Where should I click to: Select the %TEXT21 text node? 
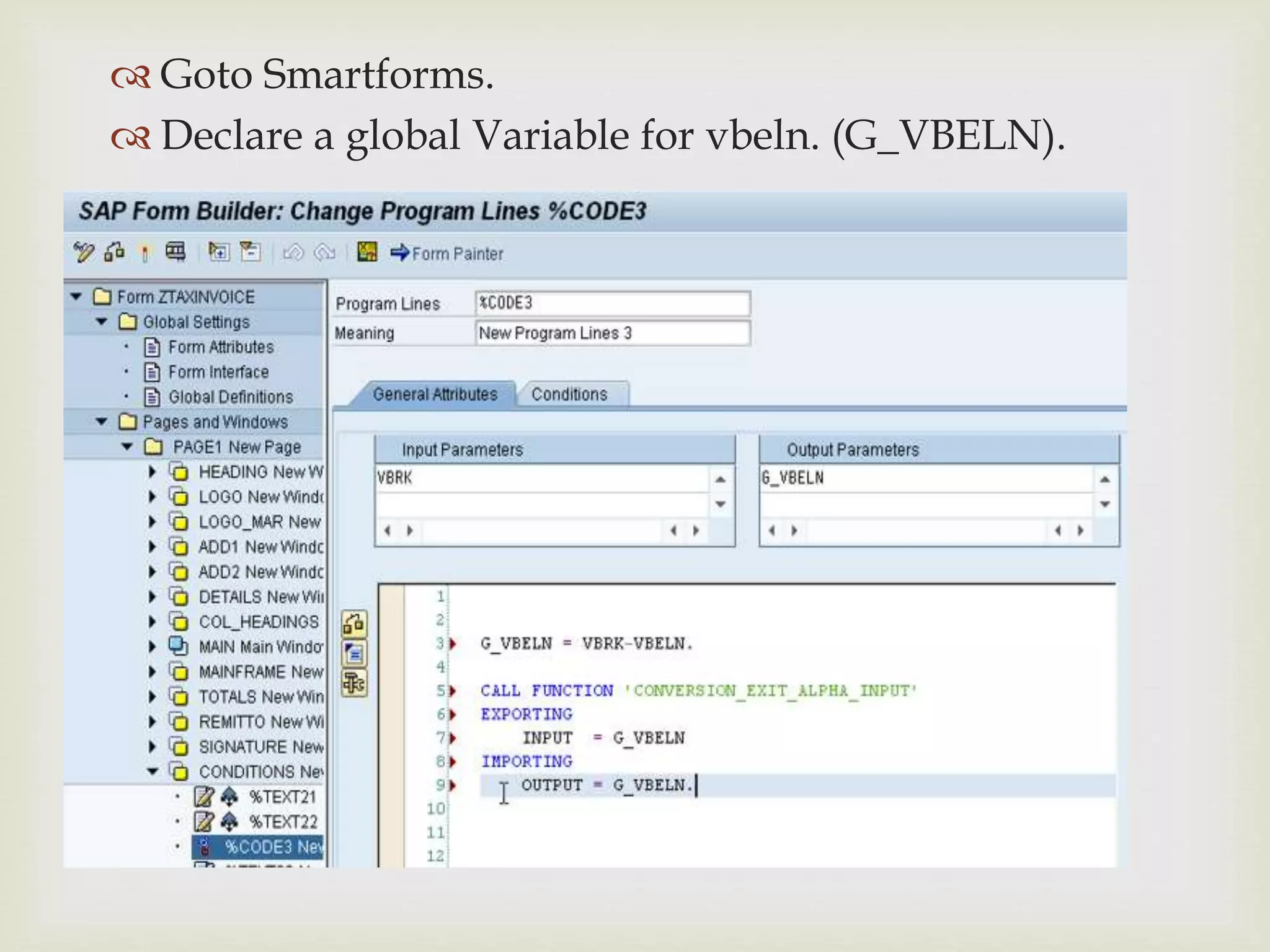coord(282,796)
